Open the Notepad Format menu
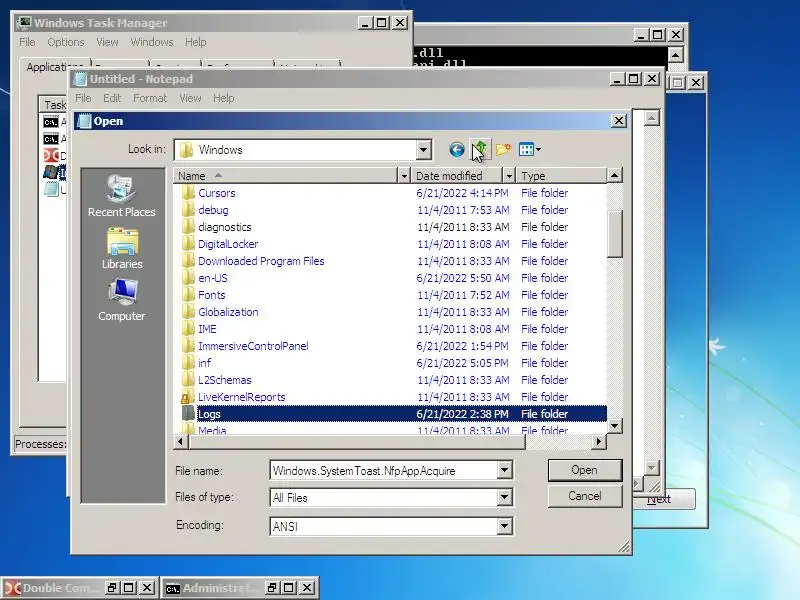 (x=150, y=98)
